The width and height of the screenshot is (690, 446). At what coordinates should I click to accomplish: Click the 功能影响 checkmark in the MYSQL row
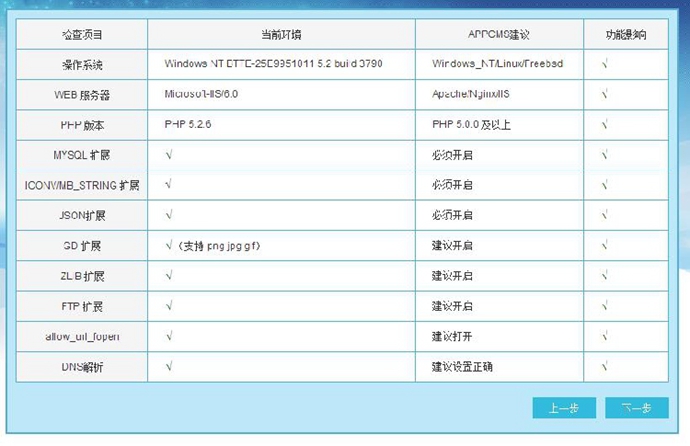coord(605,154)
